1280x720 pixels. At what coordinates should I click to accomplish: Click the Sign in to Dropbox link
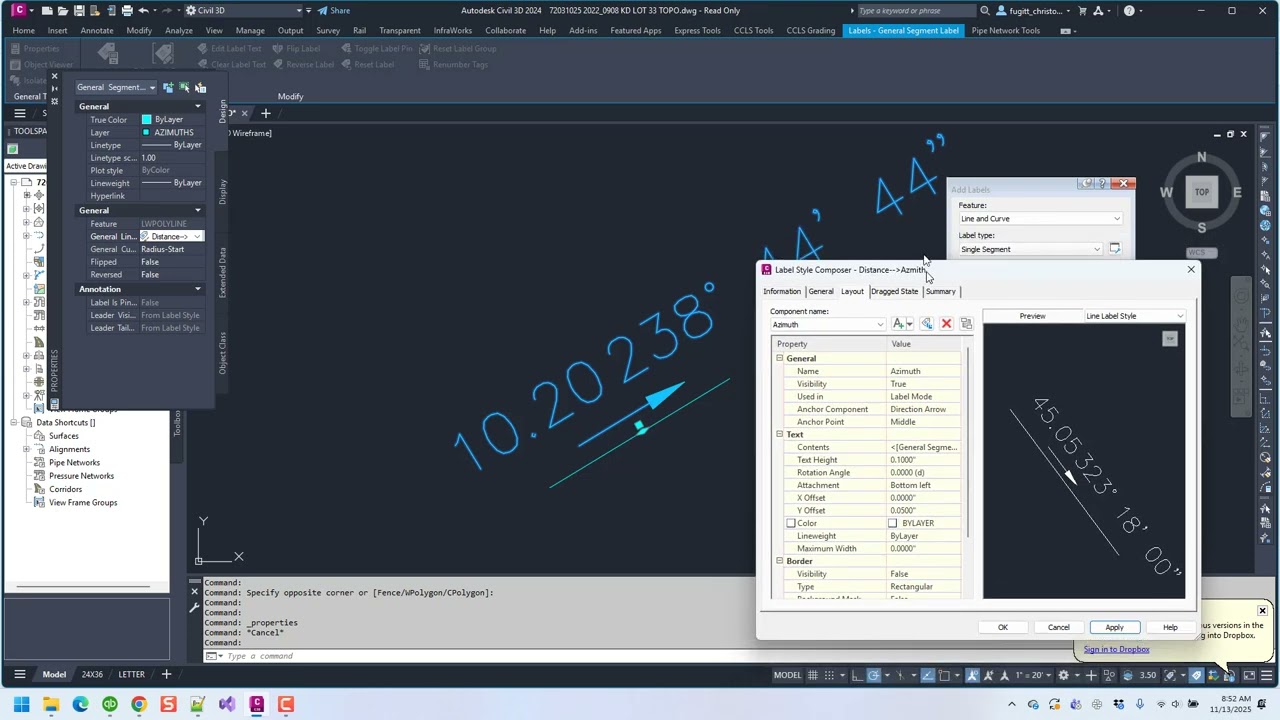[1116, 649]
